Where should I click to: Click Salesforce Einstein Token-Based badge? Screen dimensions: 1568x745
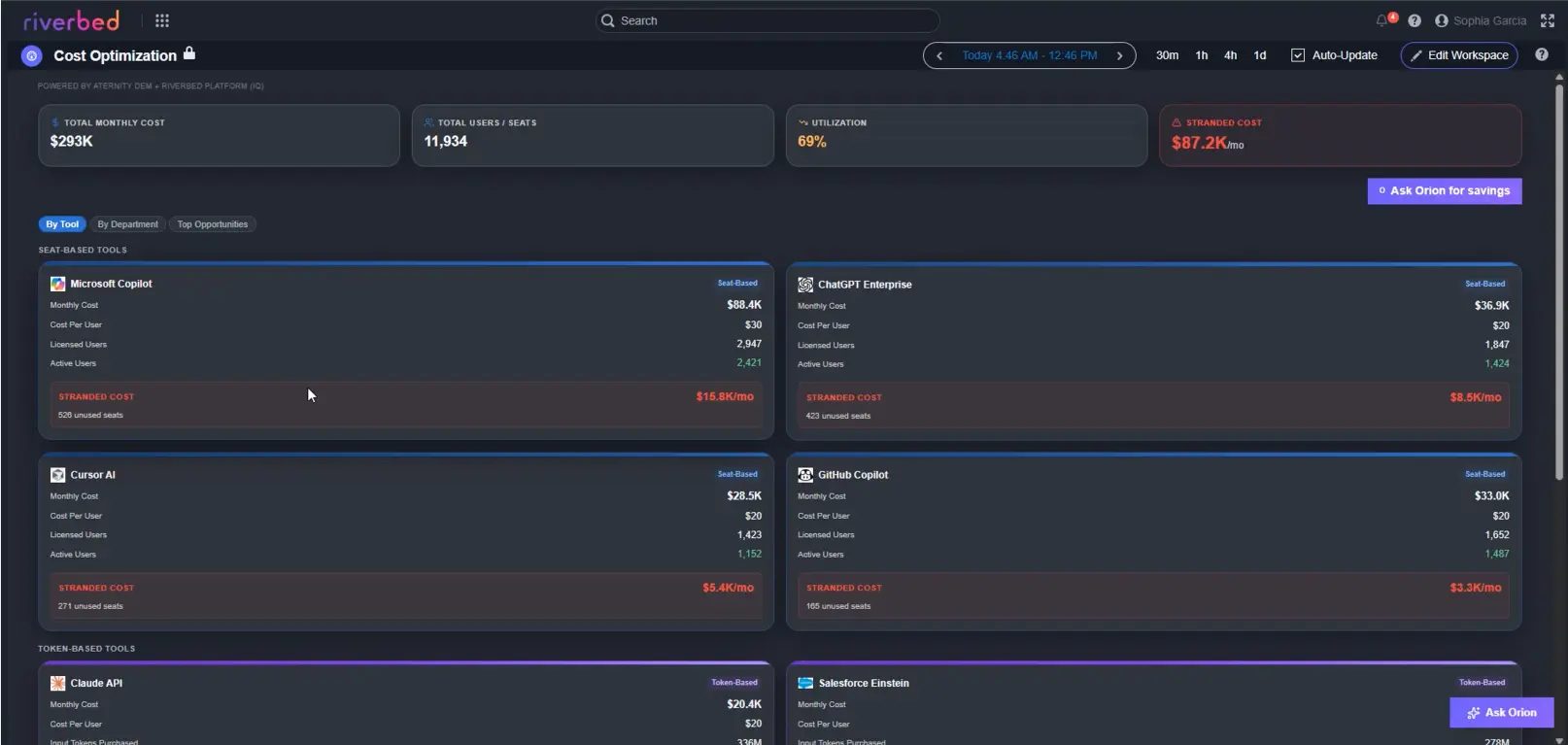[x=1482, y=683]
